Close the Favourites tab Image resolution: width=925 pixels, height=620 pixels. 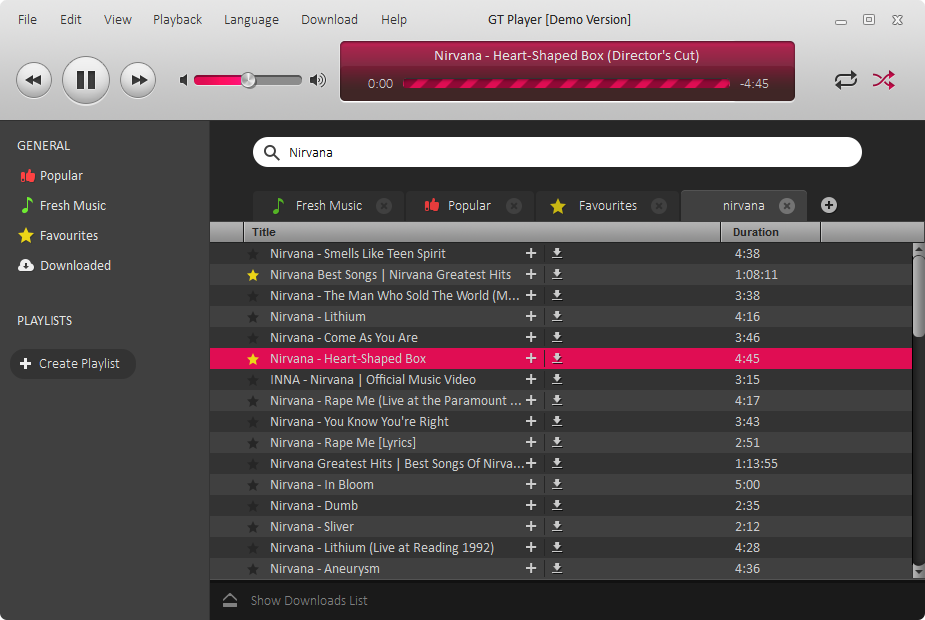[x=659, y=206]
